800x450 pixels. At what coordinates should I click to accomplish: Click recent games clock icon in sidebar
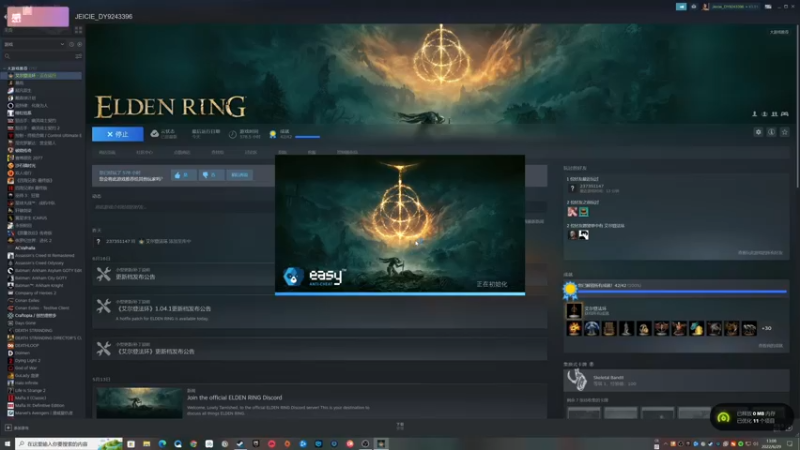click(x=71, y=44)
